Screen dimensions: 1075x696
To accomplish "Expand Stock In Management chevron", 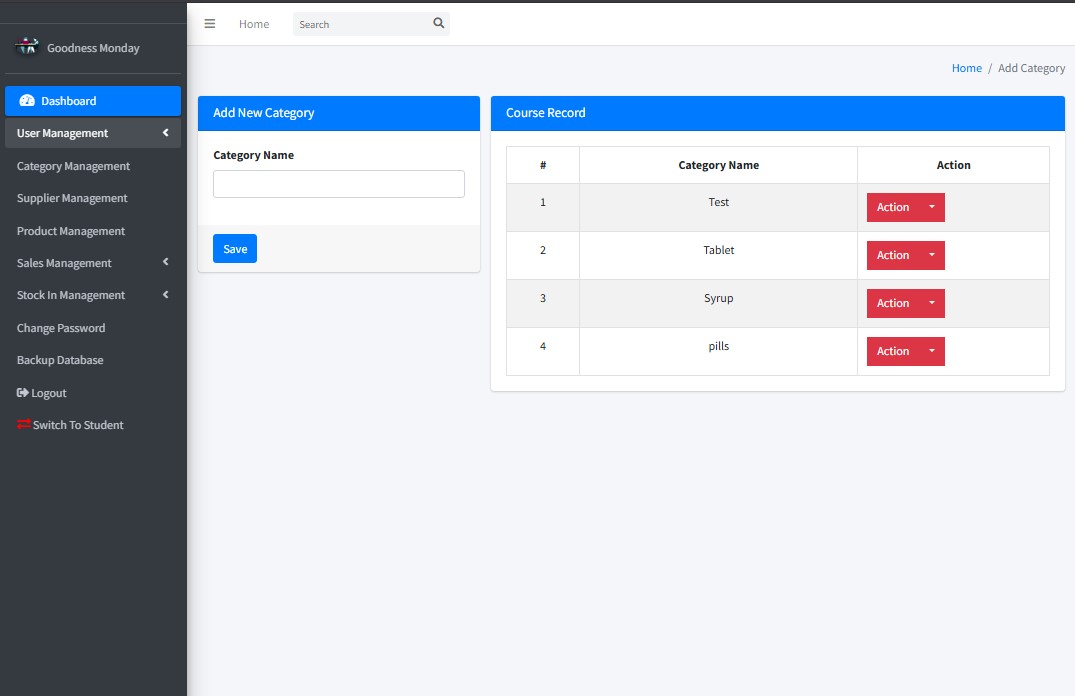I will click(x=165, y=295).
